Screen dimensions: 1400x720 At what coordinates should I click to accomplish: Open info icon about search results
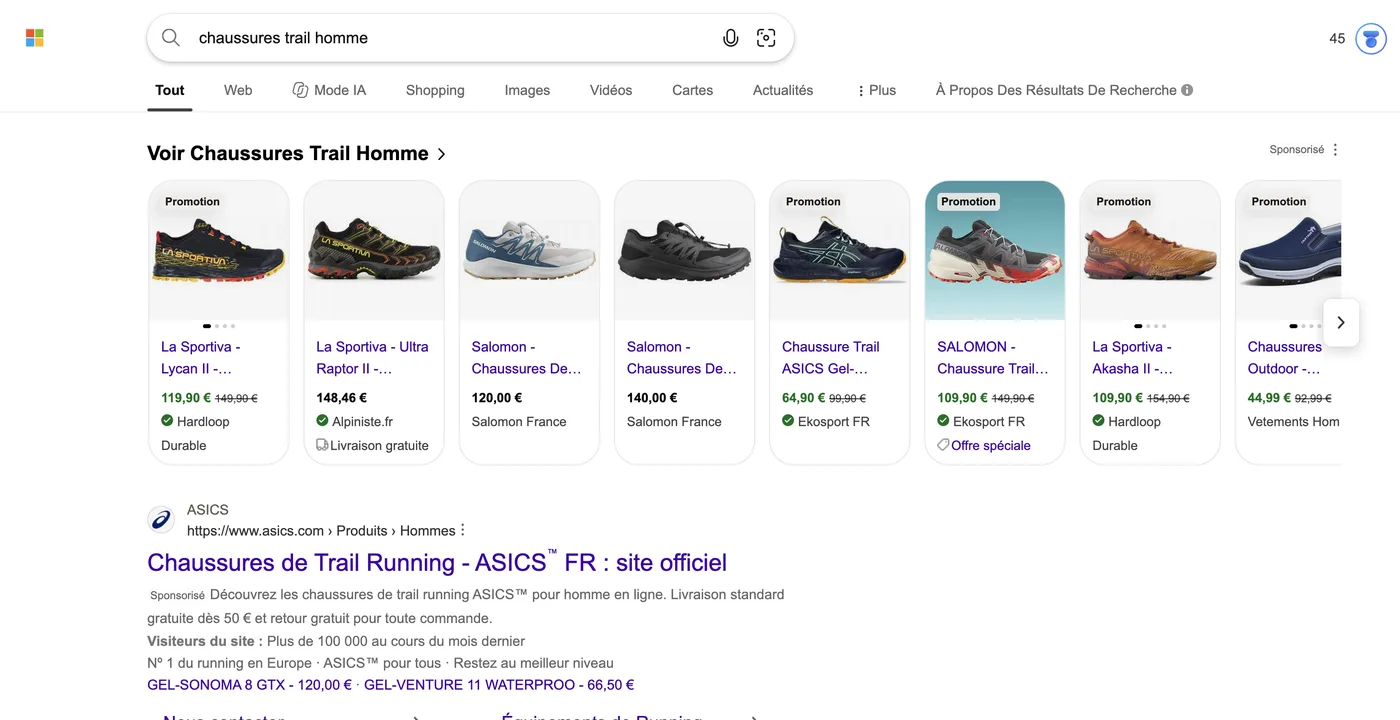coord(1187,90)
